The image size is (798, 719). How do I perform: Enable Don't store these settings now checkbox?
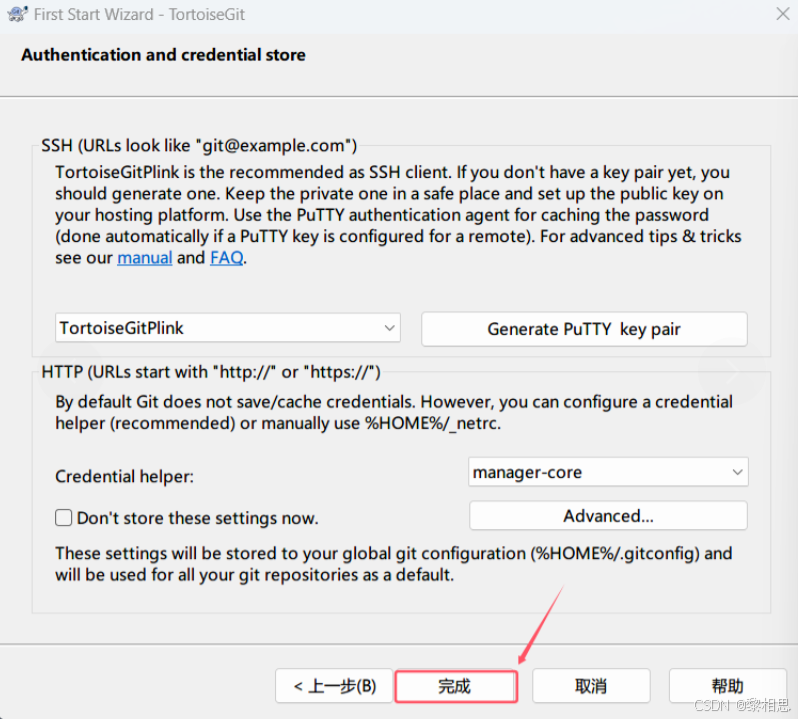[64, 518]
